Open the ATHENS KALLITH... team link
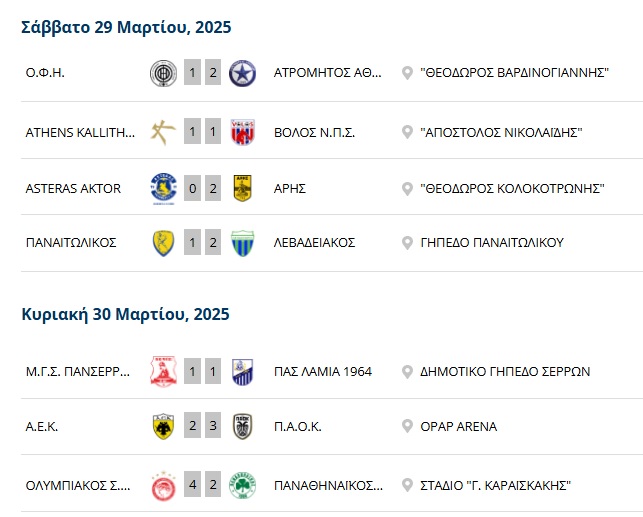This screenshot has height=517, width=643. 80,132
